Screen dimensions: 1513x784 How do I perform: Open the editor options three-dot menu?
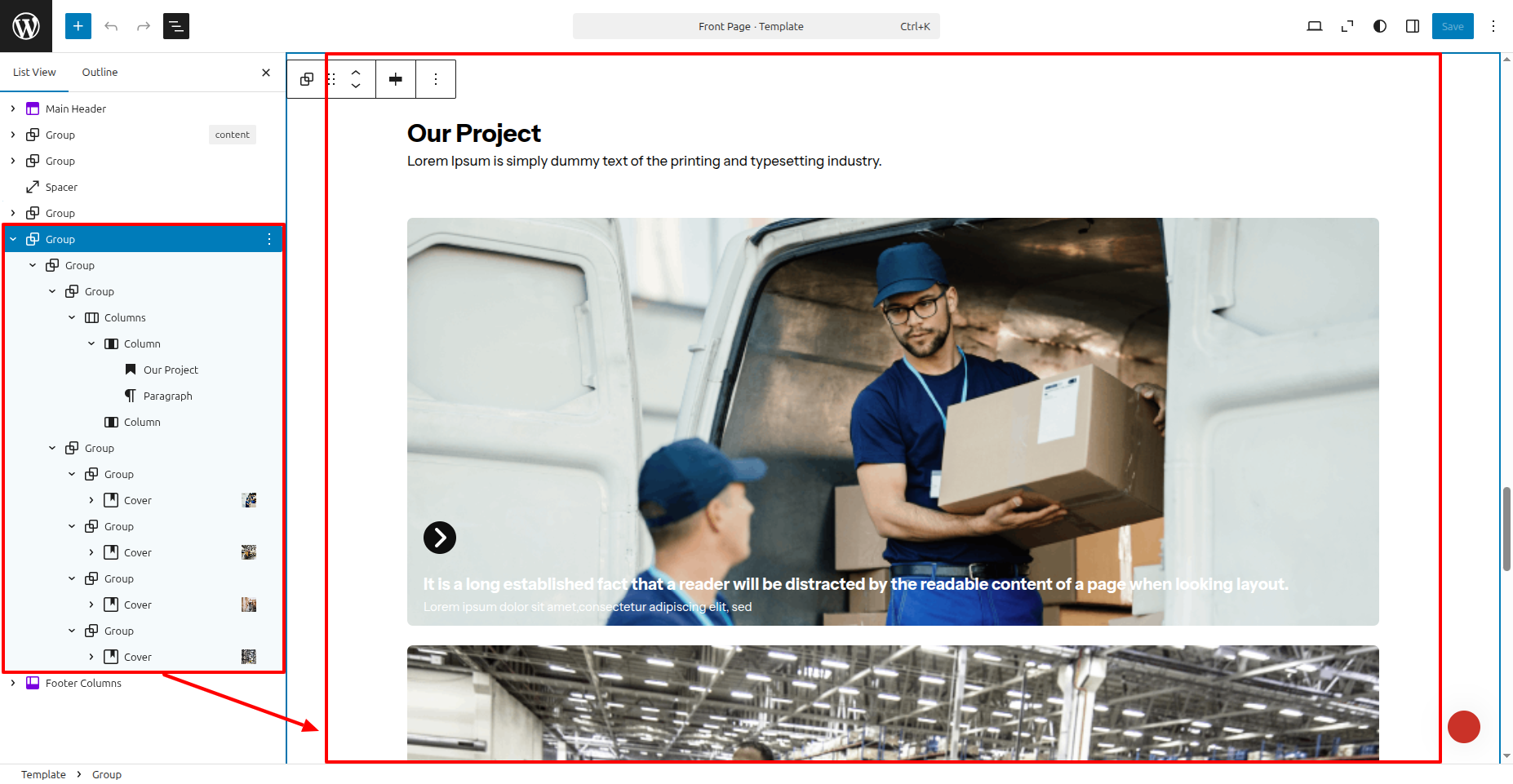(x=1493, y=26)
